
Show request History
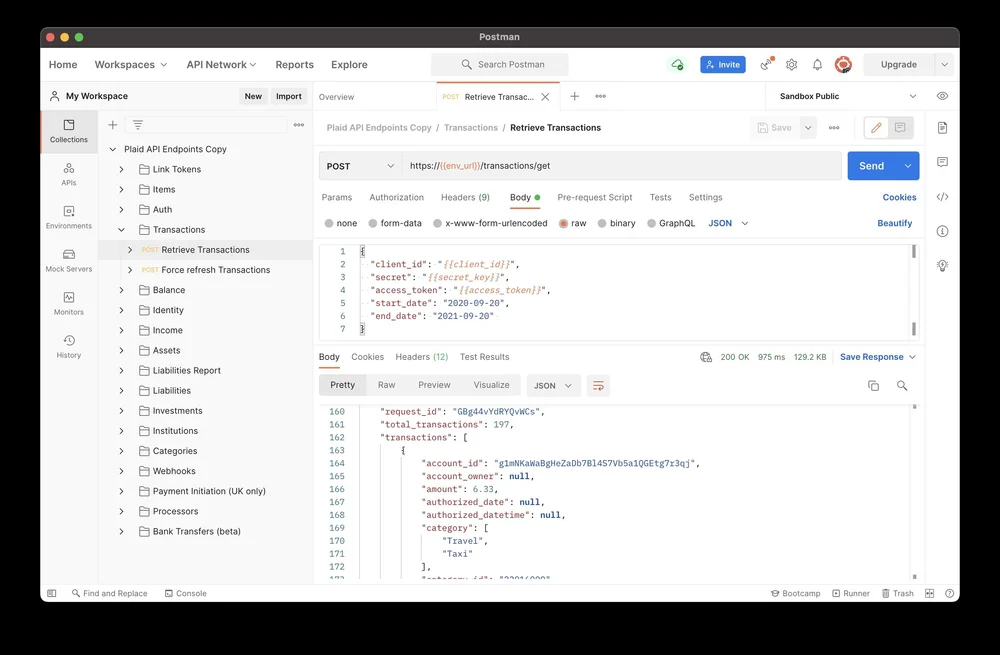[68, 345]
